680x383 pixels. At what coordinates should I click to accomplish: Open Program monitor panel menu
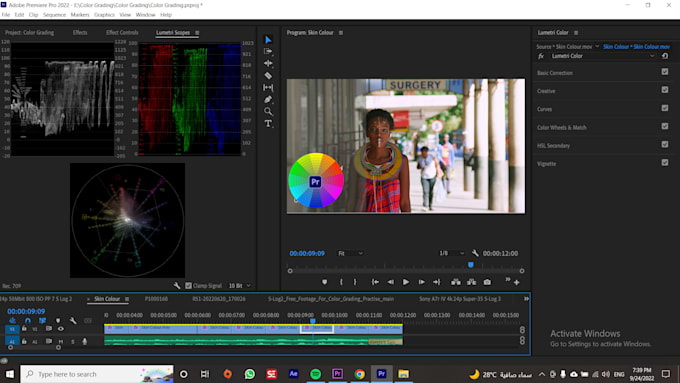point(341,33)
